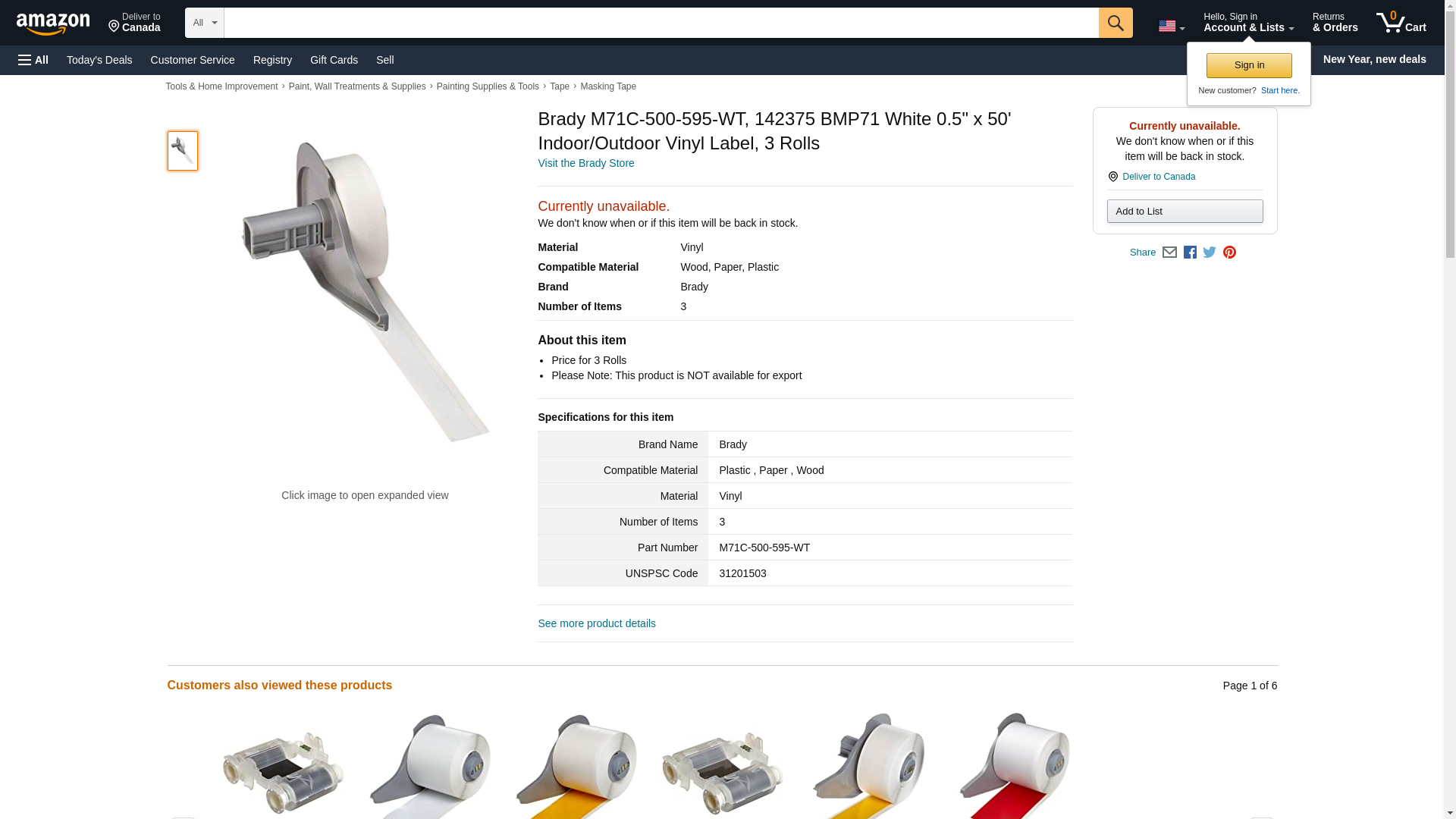Expand Account & Lists menu
This screenshot has height=819, width=1456.
pos(1248,22)
